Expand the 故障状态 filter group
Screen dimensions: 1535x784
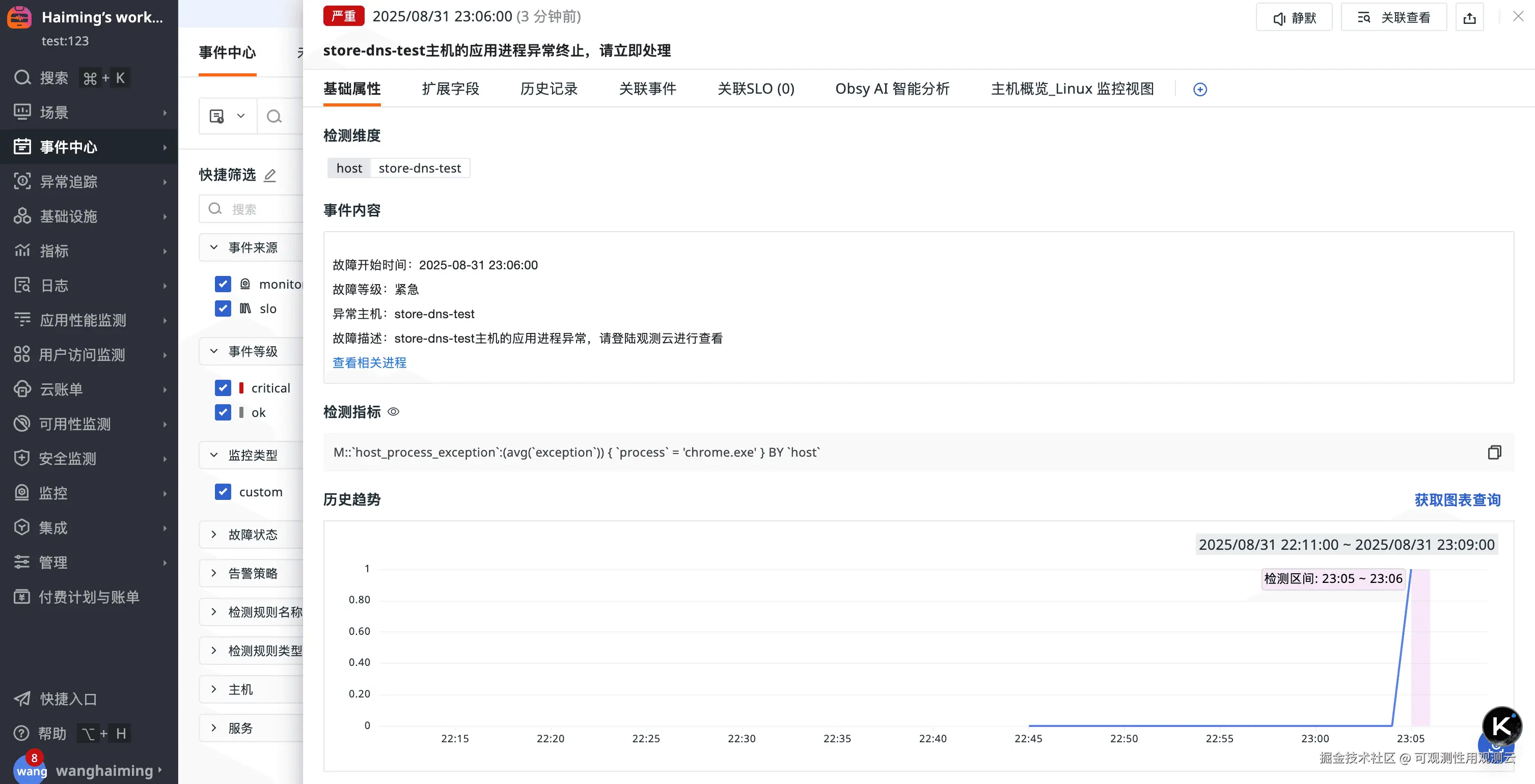[253, 535]
